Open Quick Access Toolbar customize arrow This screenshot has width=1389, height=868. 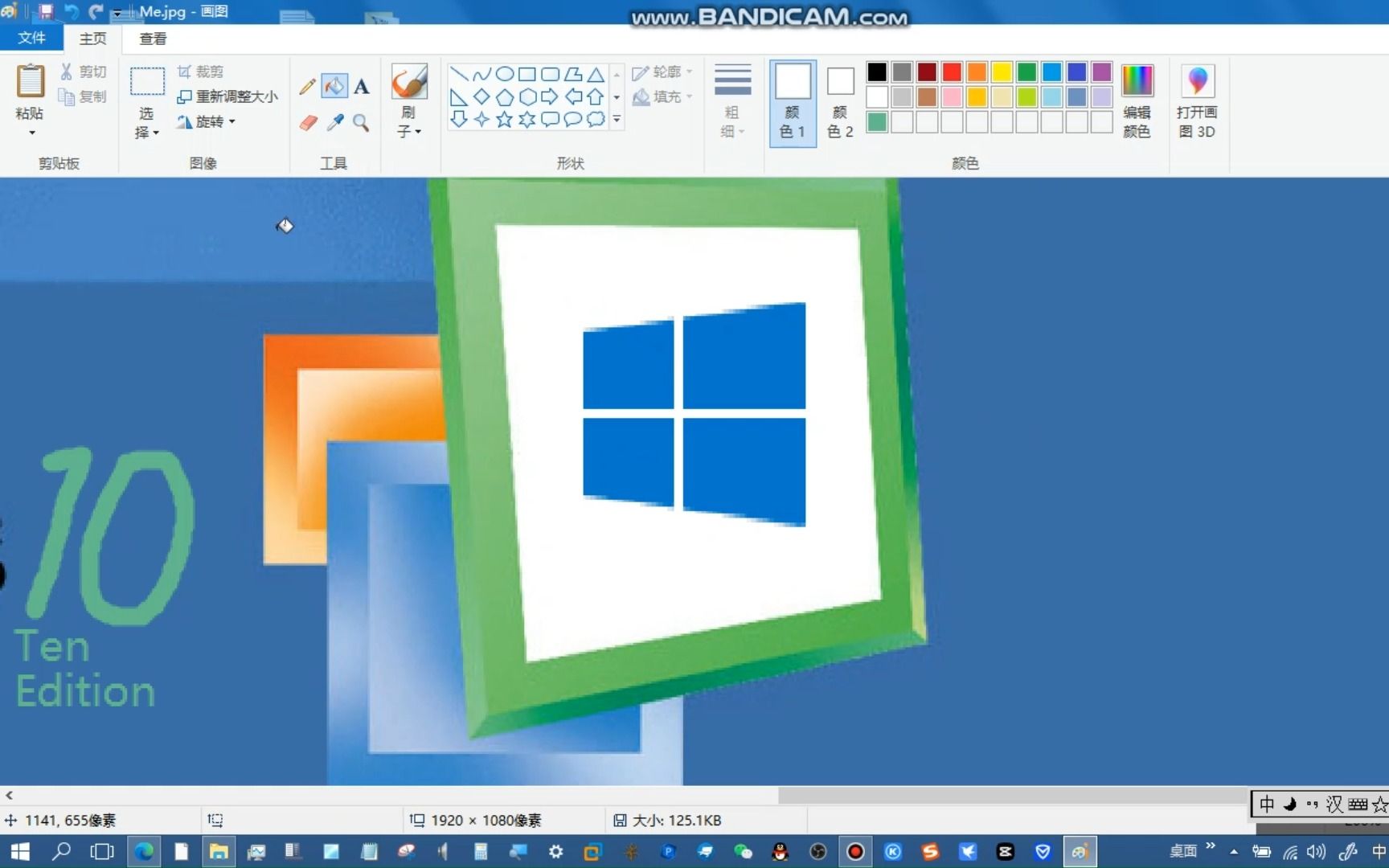pos(117,13)
